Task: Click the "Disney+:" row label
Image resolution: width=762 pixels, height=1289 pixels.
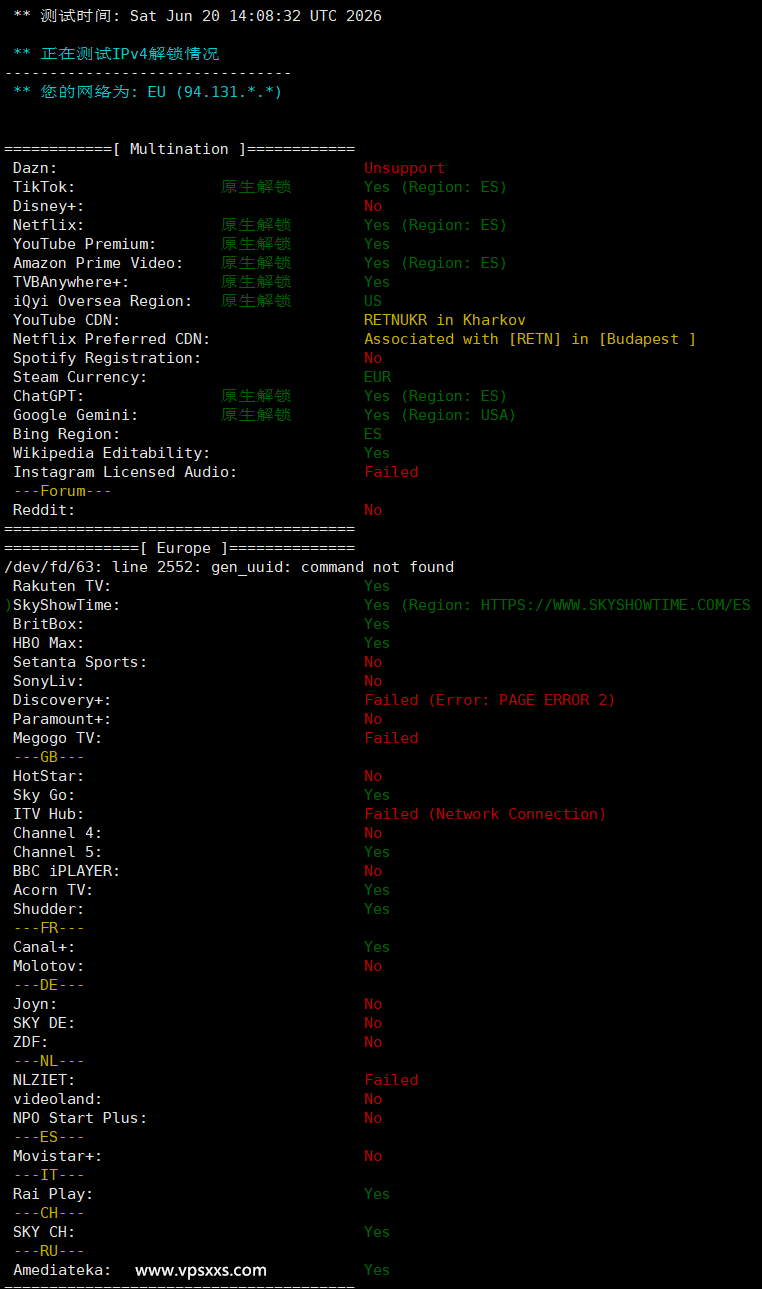Action: (x=49, y=206)
